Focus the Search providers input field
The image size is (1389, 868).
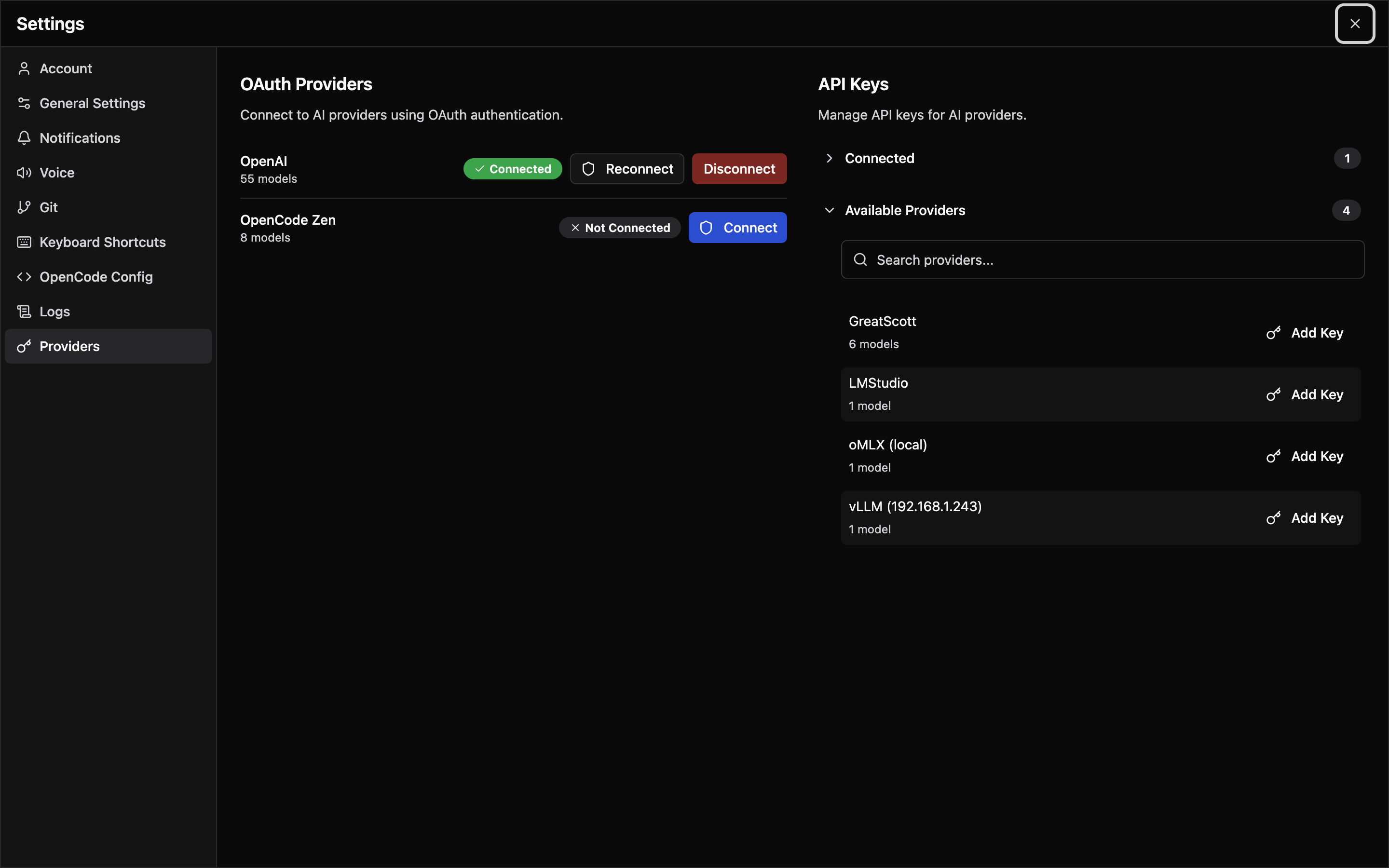[1102, 259]
